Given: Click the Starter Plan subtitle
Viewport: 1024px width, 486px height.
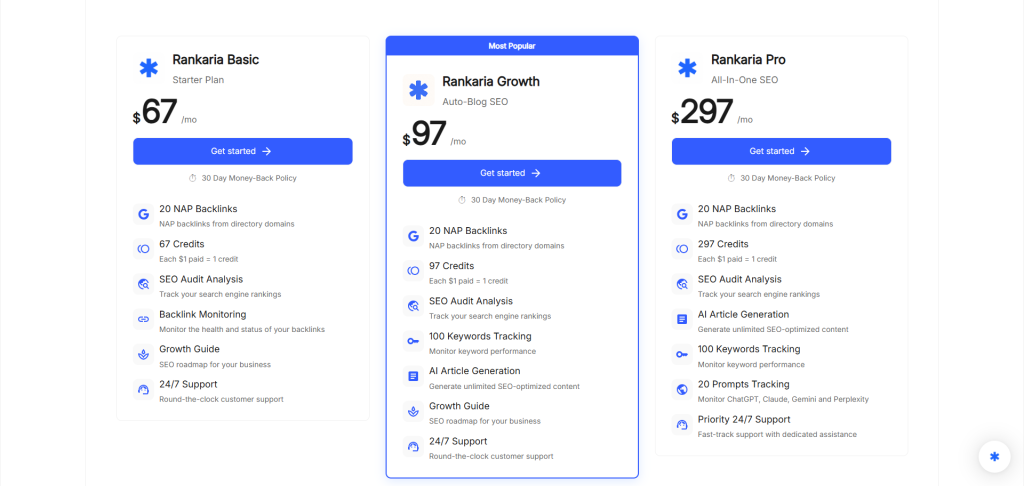Looking at the screenshot, I should pyautogui.click(x=199, y=80).
